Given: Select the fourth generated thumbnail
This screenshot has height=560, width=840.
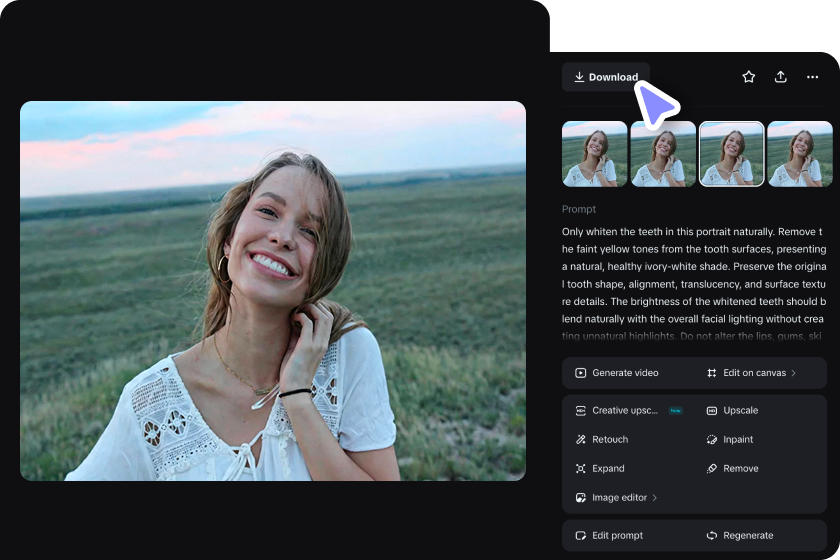Looking at the screenshot, I should pos(800,154).
